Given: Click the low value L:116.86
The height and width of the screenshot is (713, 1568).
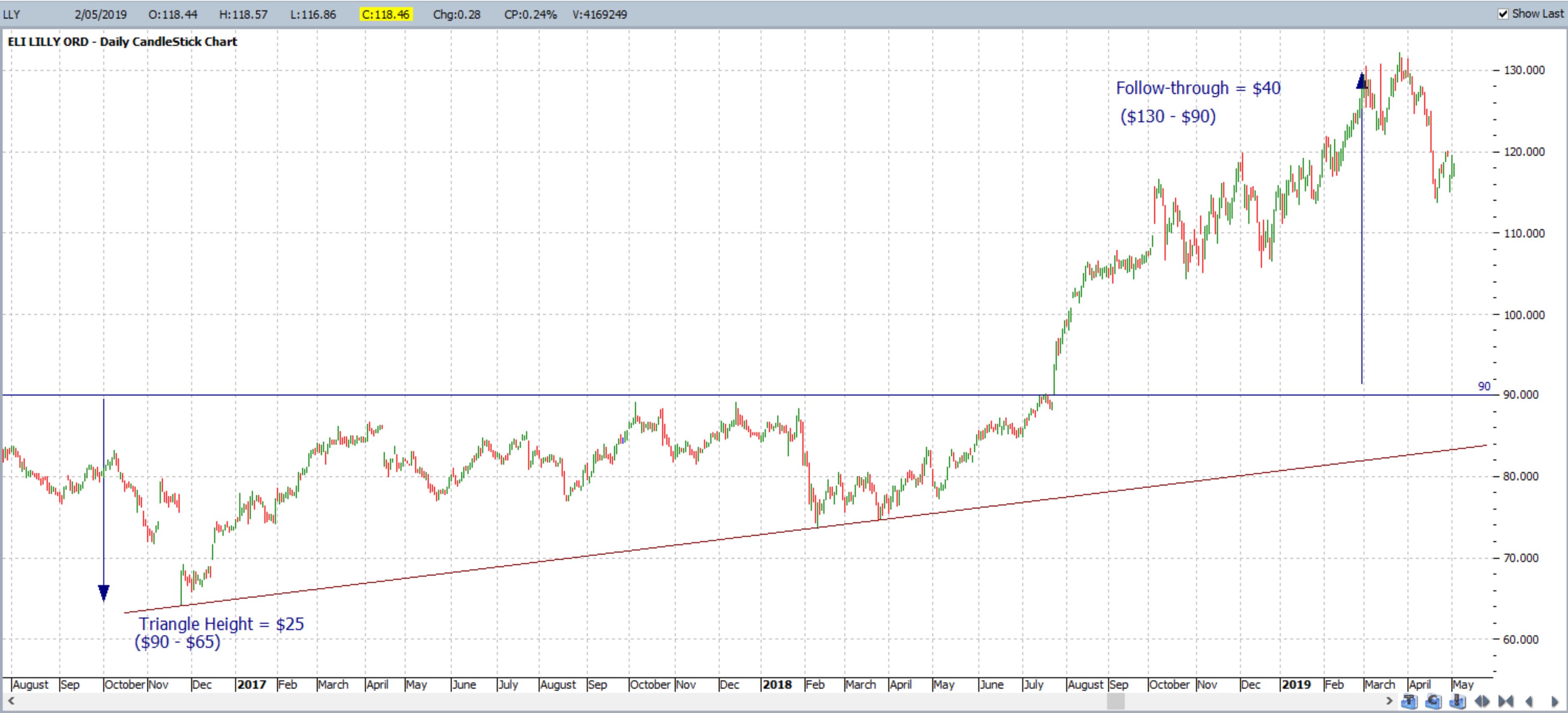Looking at the screenshot, I should pyautogui.click(x=313, y=14).
